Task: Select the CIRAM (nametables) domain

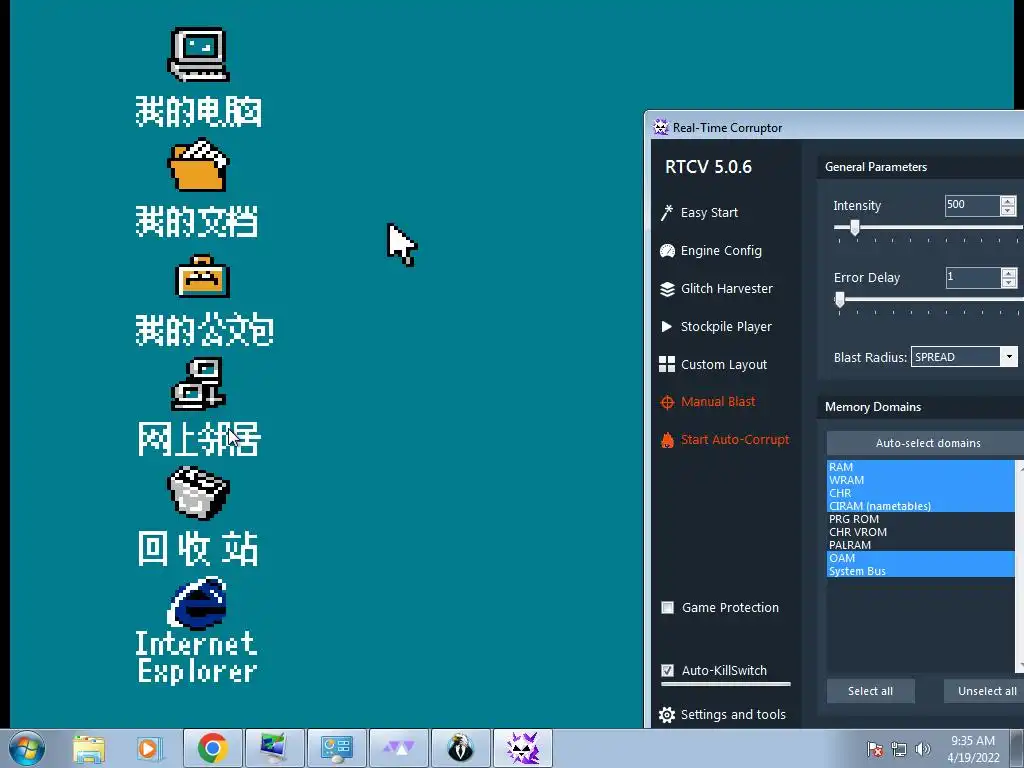Action: [x=921, y=506]
